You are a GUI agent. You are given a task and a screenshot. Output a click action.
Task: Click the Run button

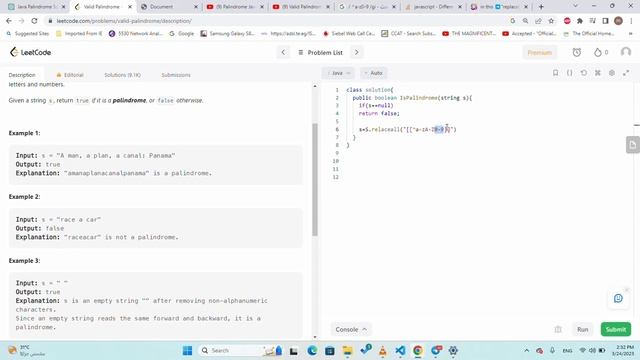582,329
